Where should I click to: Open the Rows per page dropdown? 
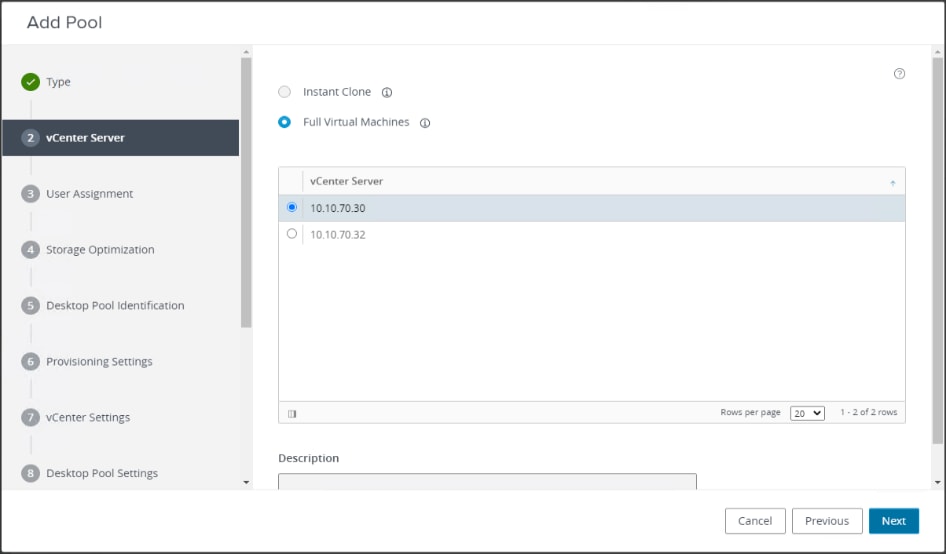coord(807,413)
